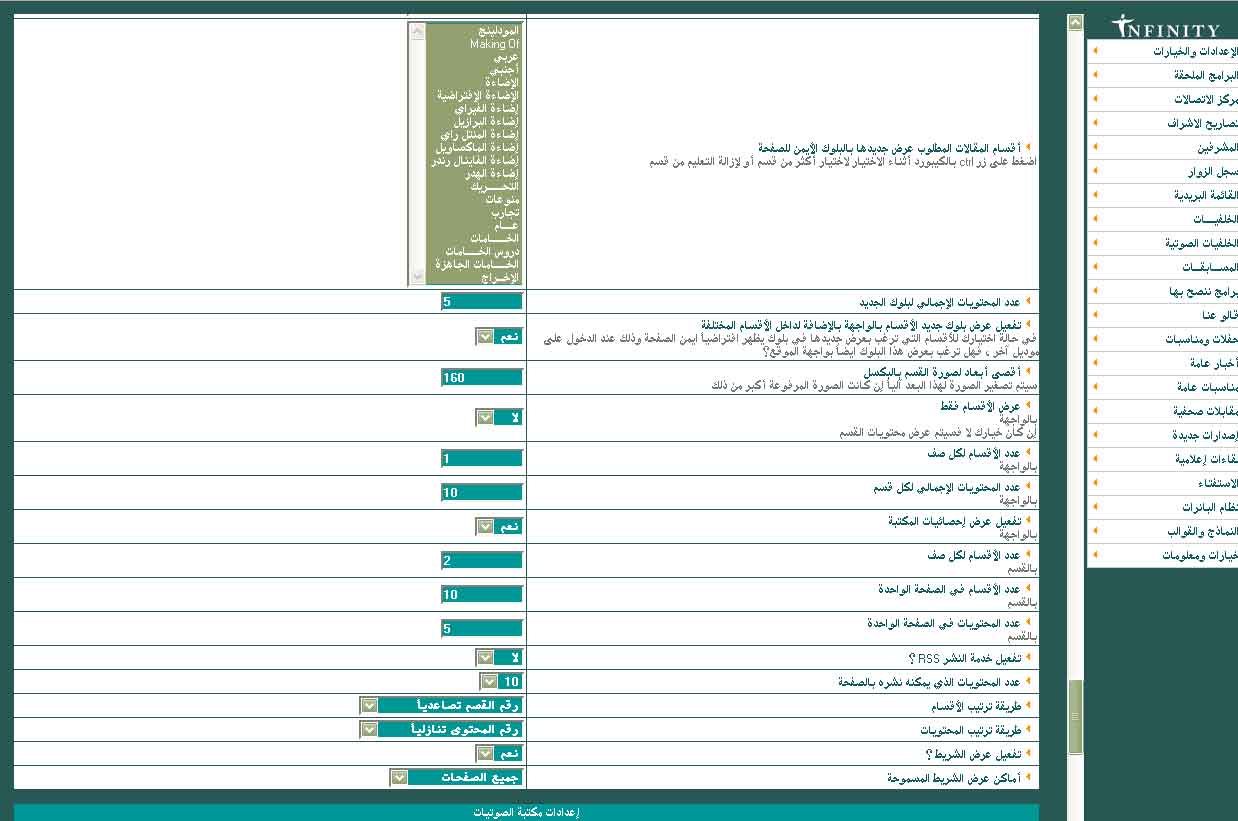Image resolution: width=1238 pixels, height=821 pixels.
Task: Click the sections list scrollbar up arrow
Action: point(418,32)
